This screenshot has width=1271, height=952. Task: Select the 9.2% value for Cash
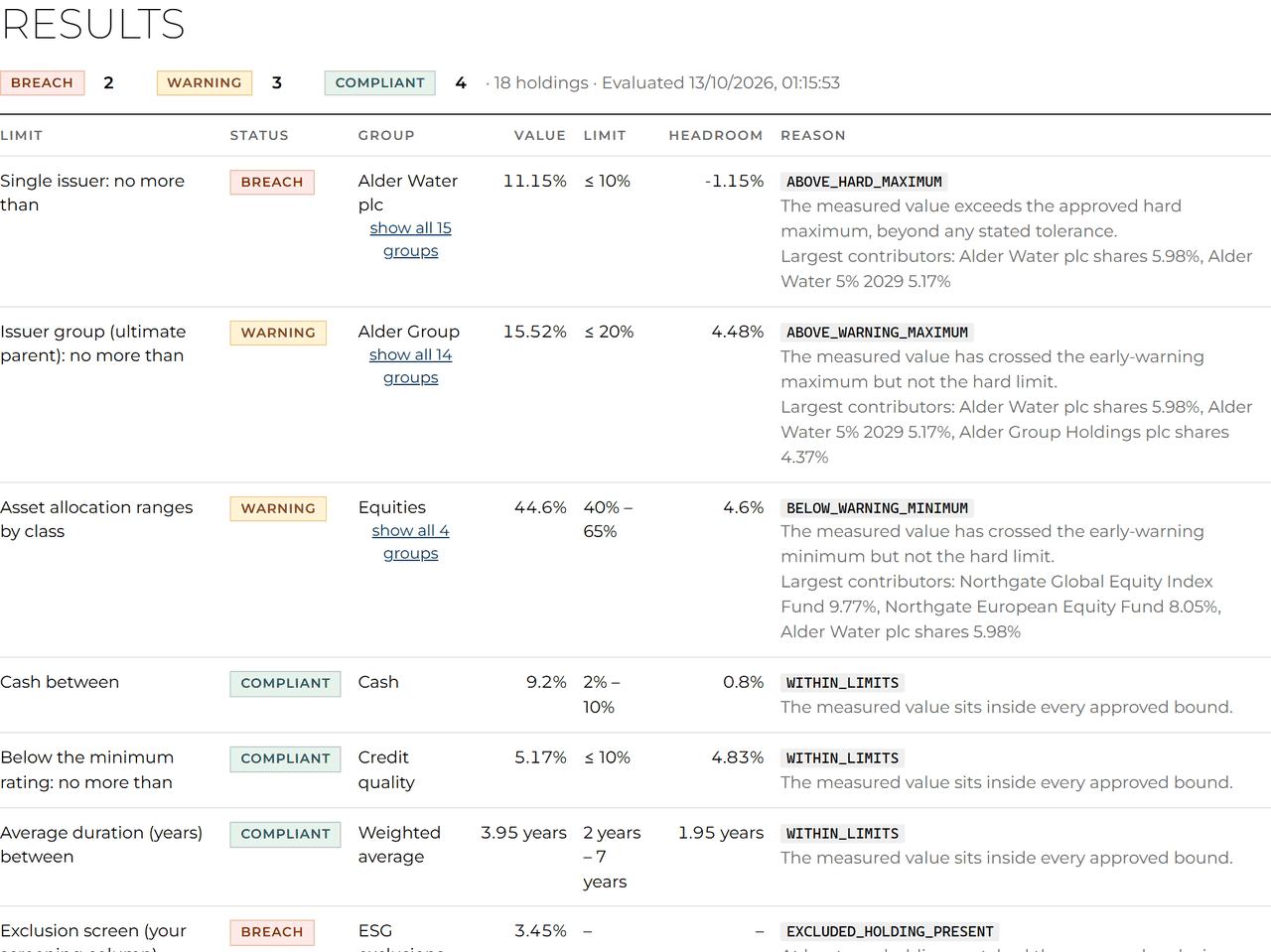546,682
